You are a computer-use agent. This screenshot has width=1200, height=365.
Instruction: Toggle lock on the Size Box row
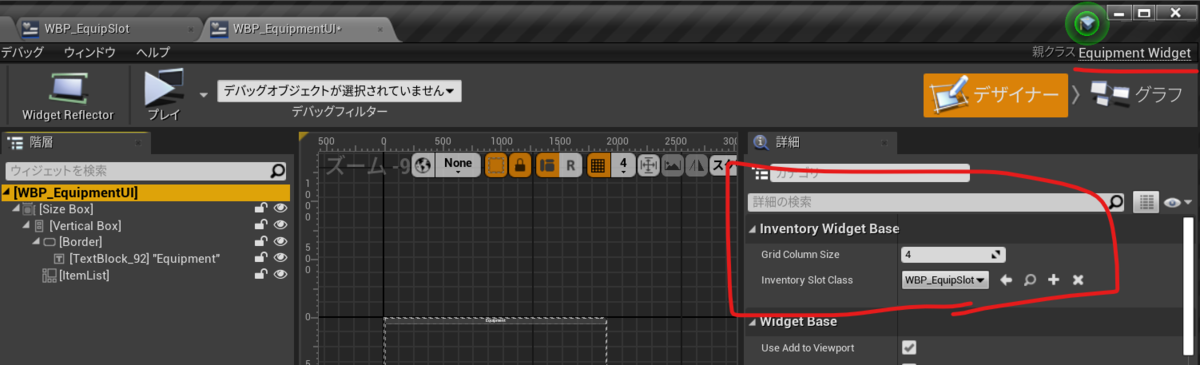point(261,209)
